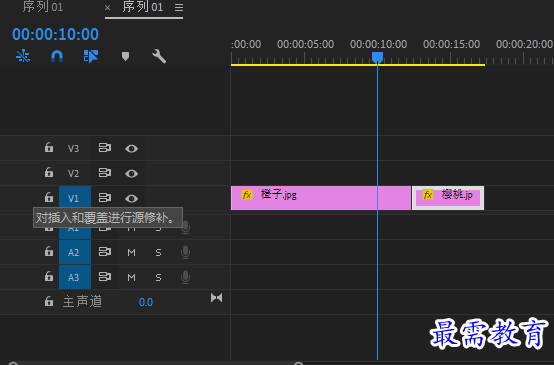The image size is (554, 365).
Task: Click the master track output icon beside 0.0
Action: tap(217, 298)
